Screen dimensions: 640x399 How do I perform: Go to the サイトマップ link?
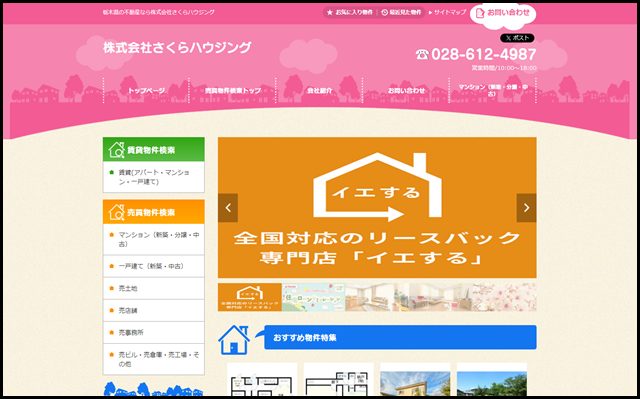[x=447, y=13]
